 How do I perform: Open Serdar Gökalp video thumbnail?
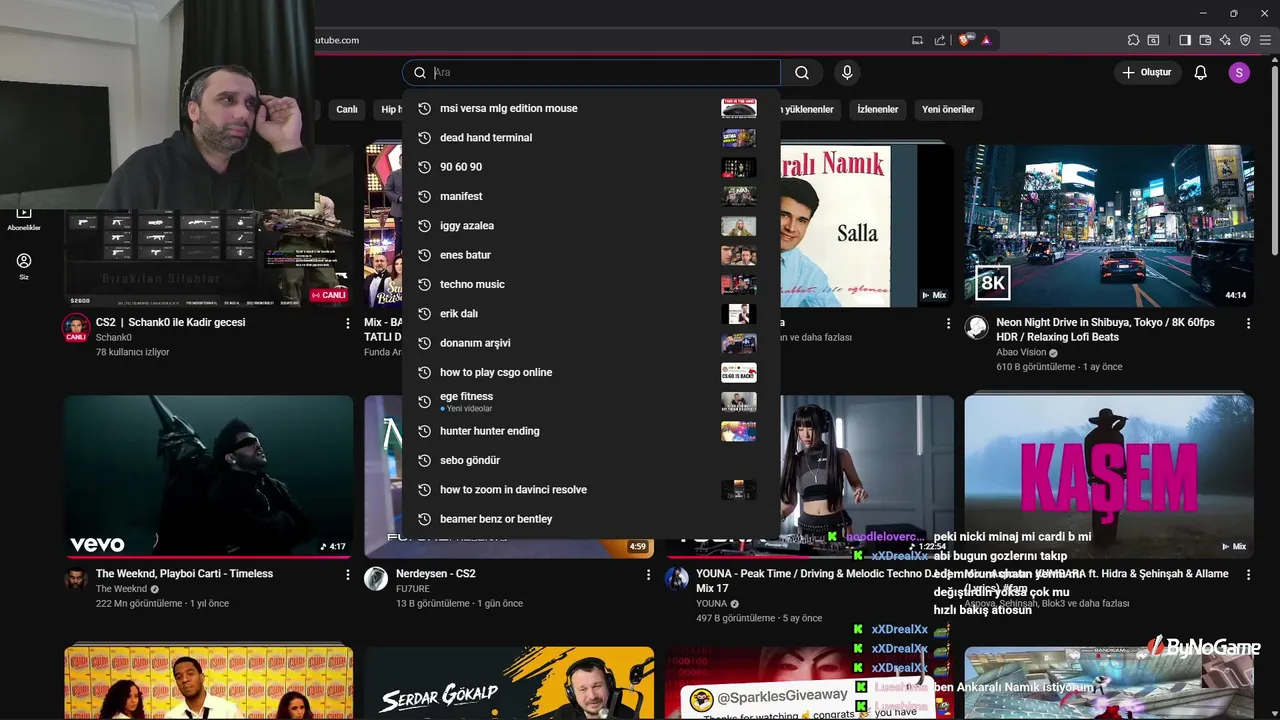(x=509, y=683)
